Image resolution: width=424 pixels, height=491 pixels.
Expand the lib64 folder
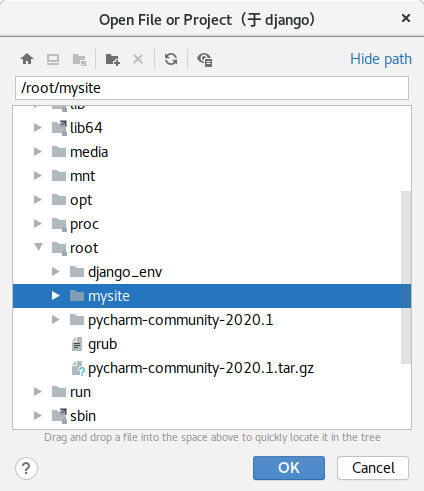click(x=38, y=128)
